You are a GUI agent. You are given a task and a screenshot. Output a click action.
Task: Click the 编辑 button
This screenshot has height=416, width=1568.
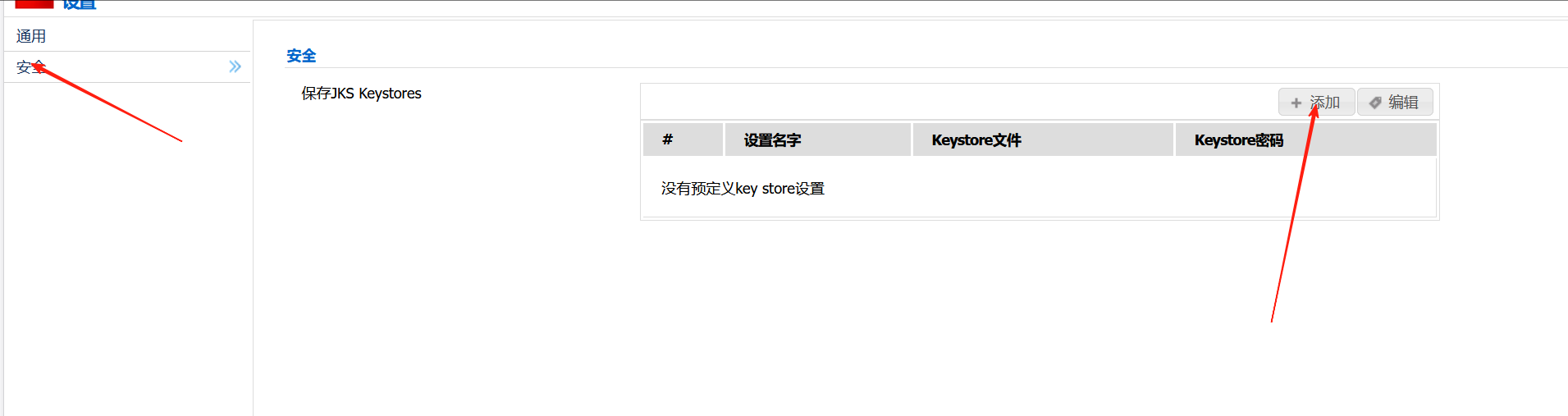[1395, 102]
